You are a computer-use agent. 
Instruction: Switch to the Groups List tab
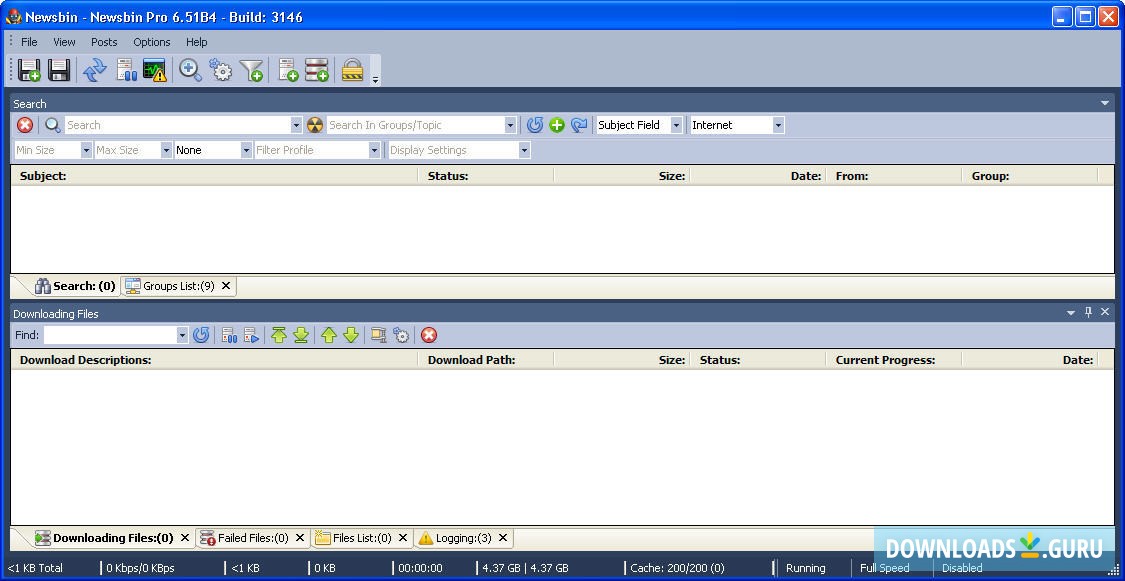[x=171, y=286]
